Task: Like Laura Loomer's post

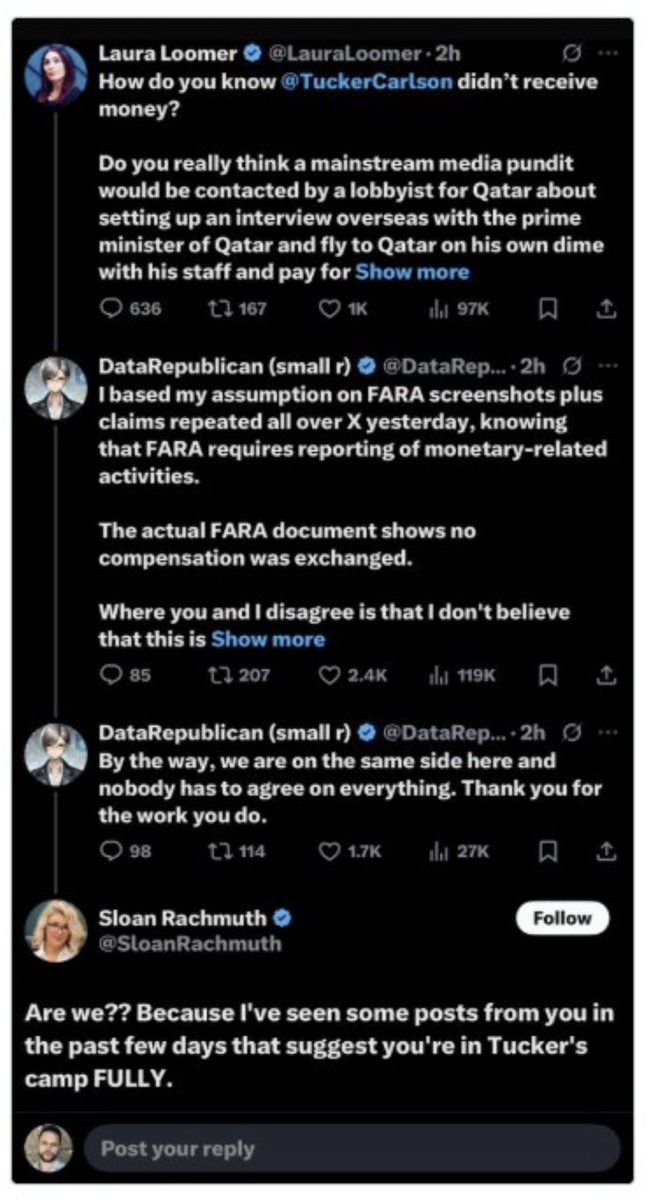Action: coord(331,308)
